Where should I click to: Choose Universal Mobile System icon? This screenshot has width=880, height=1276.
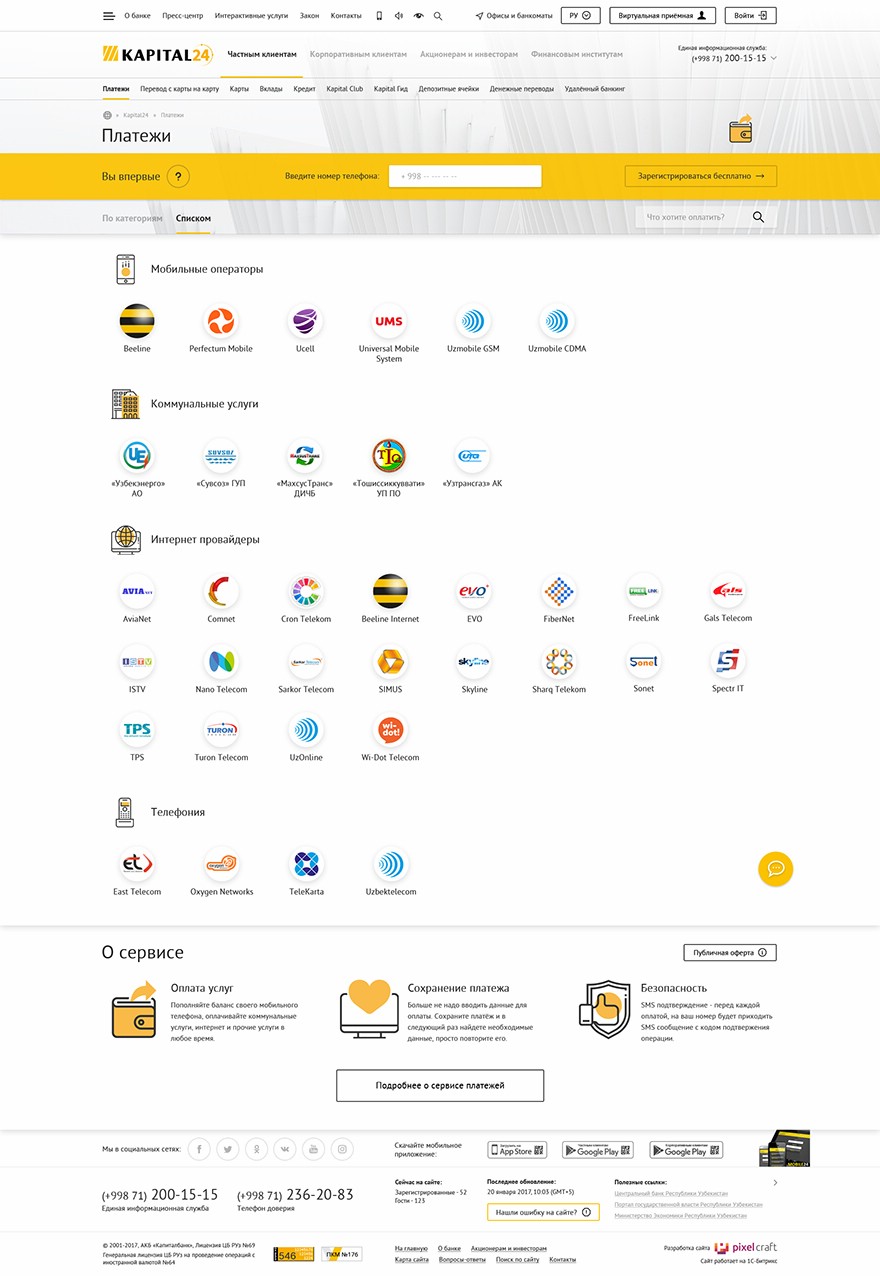point(389,321)
